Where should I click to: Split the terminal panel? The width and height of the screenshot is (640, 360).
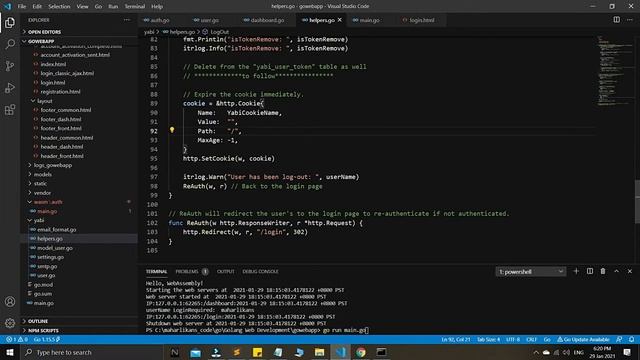click(x=590, y=271)
